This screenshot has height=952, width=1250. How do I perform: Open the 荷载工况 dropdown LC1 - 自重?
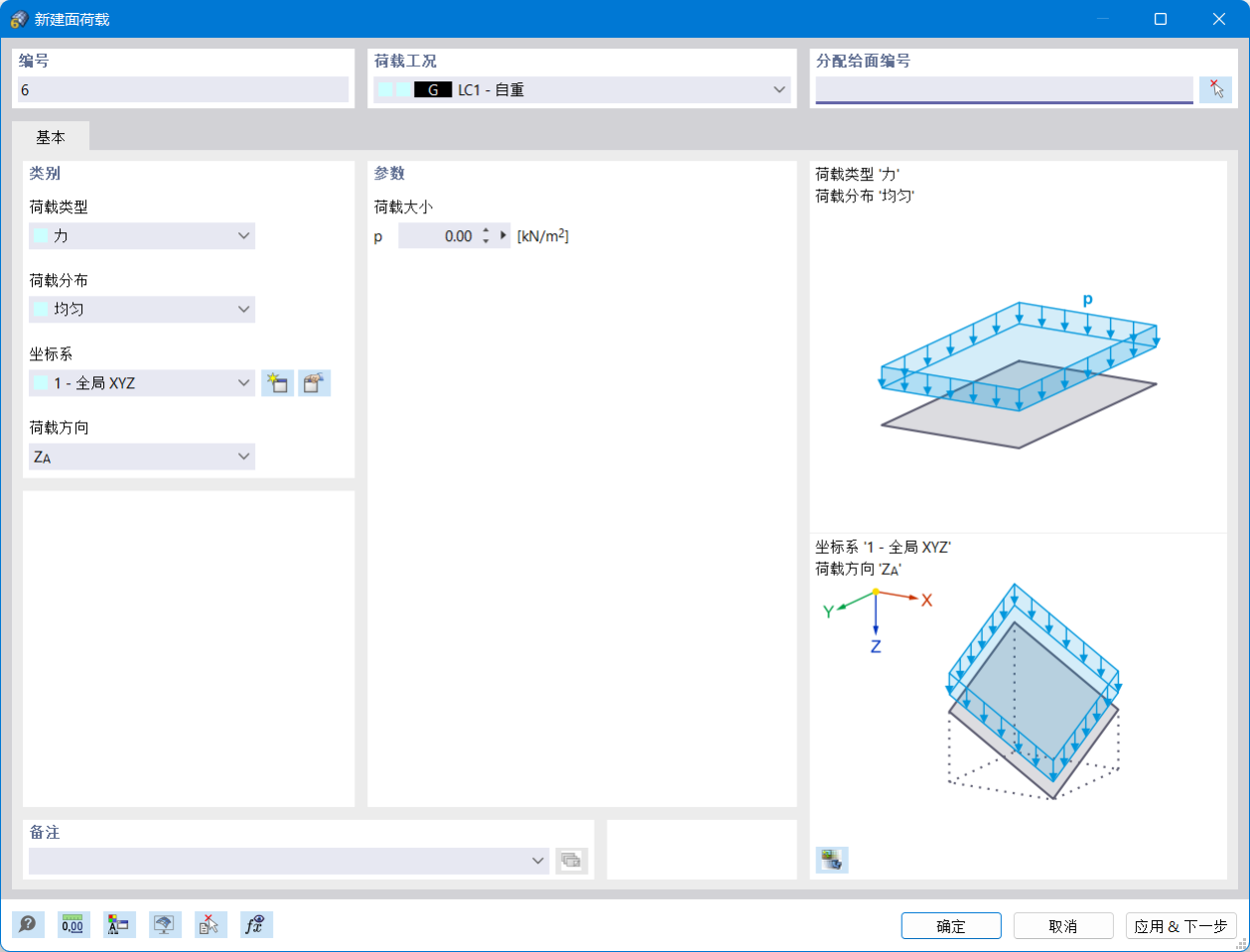click(582, 89)
